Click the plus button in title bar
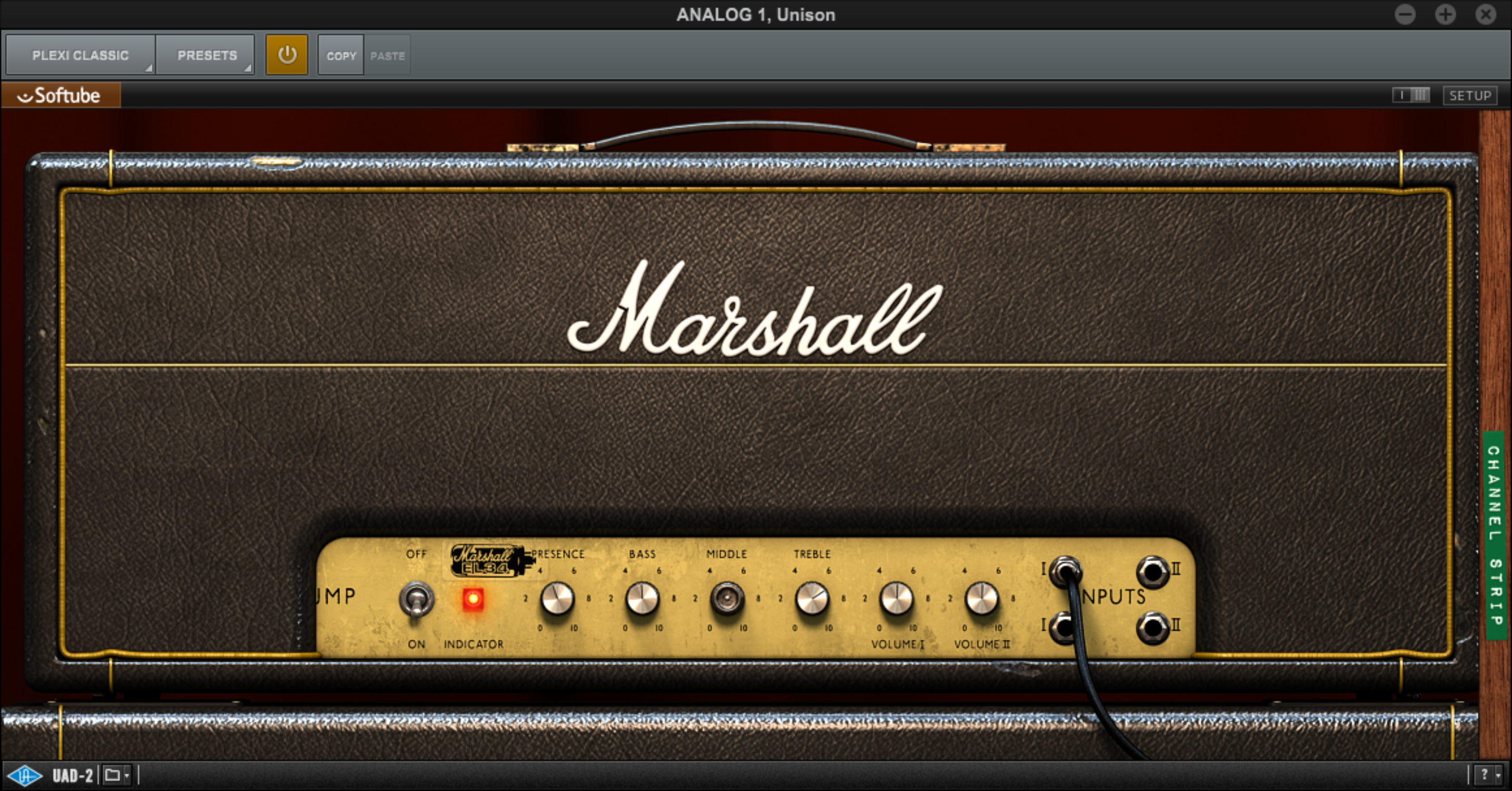Screen dimensions: 1512x791 point(1446,14)
